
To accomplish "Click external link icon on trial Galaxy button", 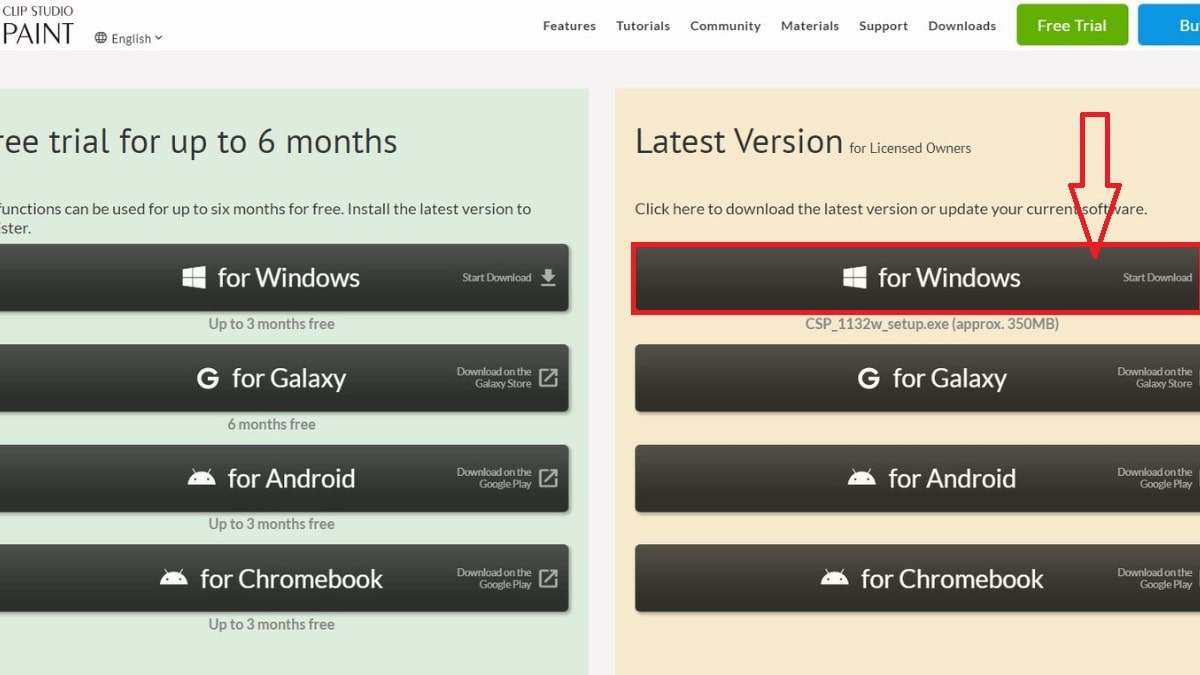I will click(548, 378).
